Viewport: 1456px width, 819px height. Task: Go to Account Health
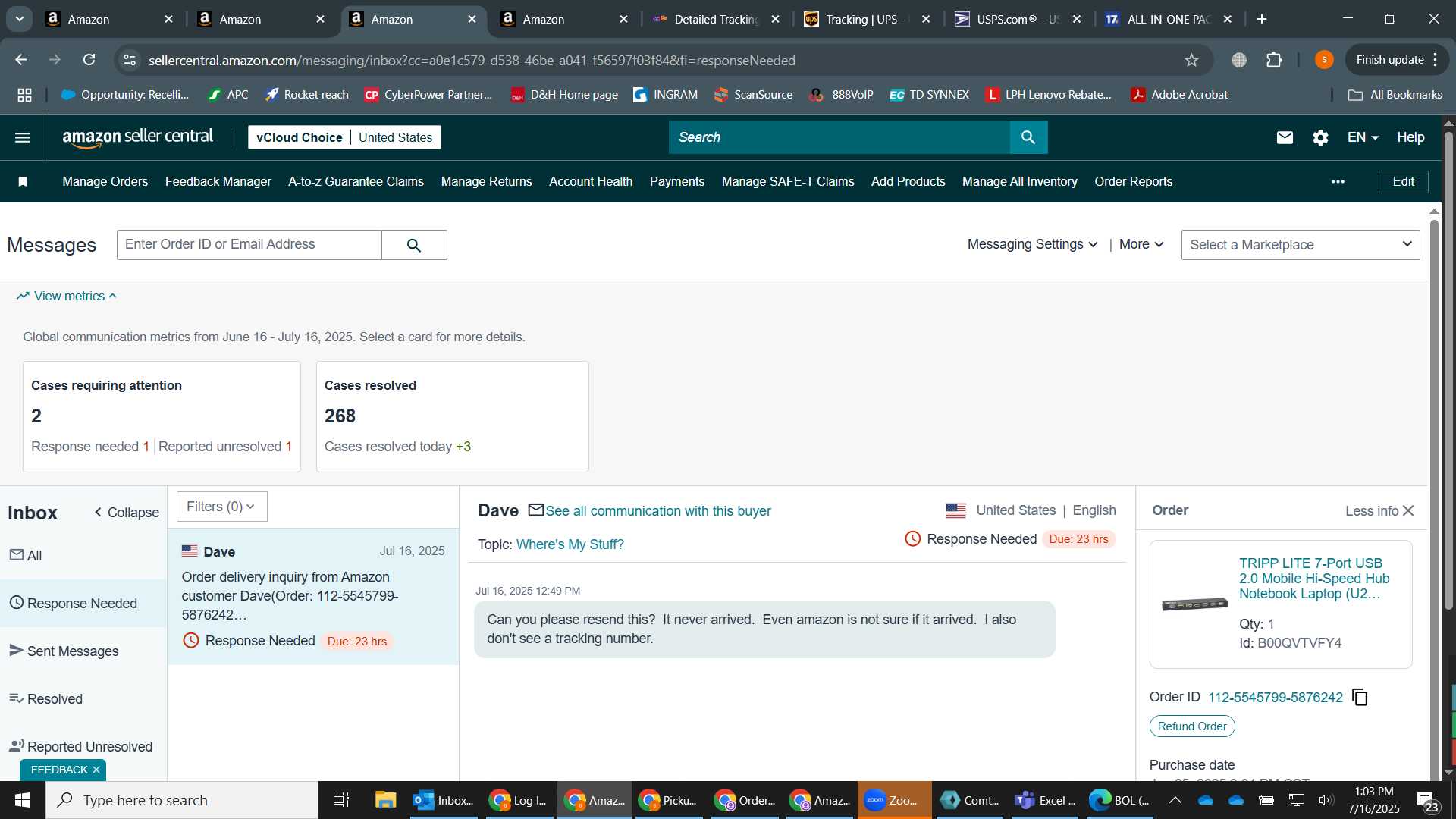click(591, 182)
